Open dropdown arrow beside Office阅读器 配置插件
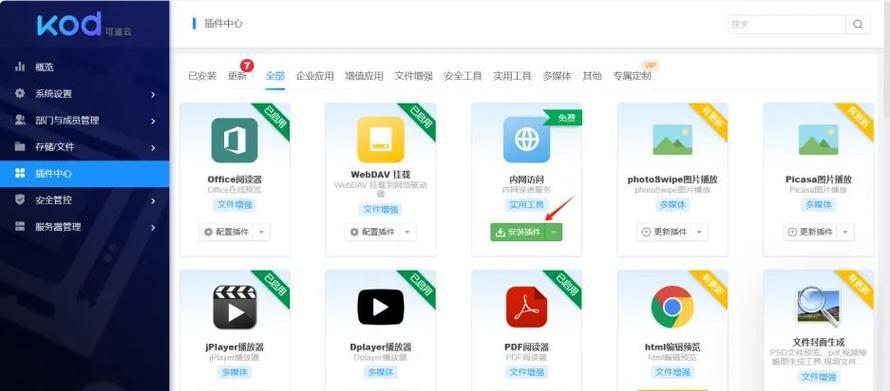 [262, 232]
